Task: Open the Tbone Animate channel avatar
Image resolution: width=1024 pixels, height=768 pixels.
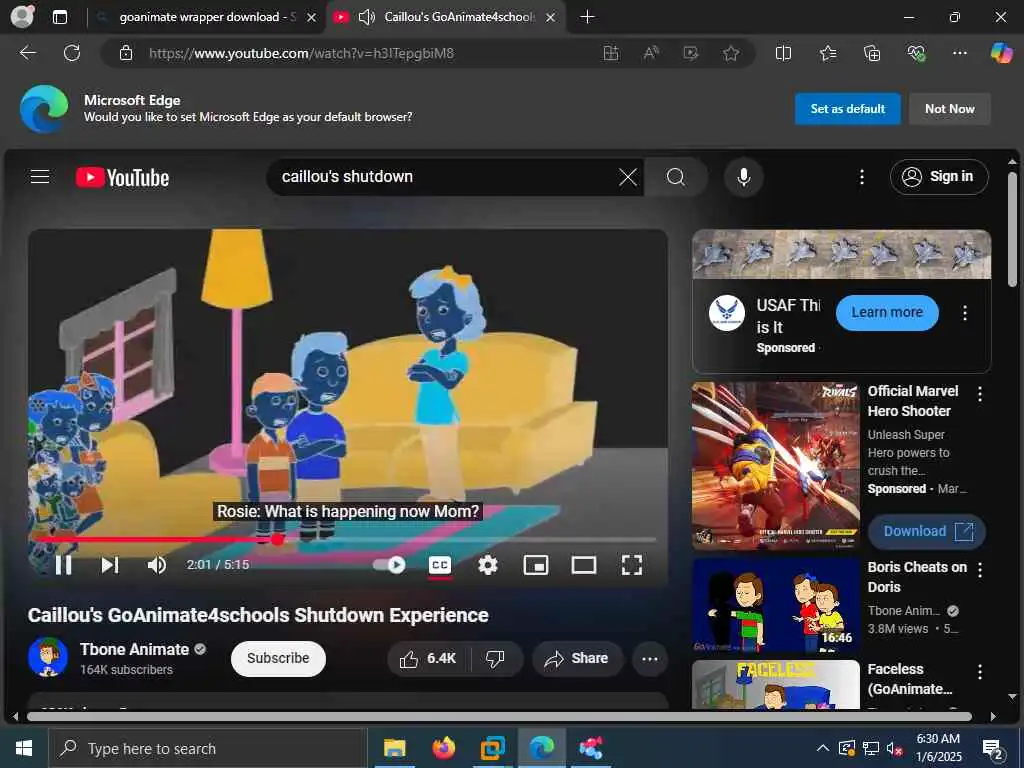Action: coord(48,657)
